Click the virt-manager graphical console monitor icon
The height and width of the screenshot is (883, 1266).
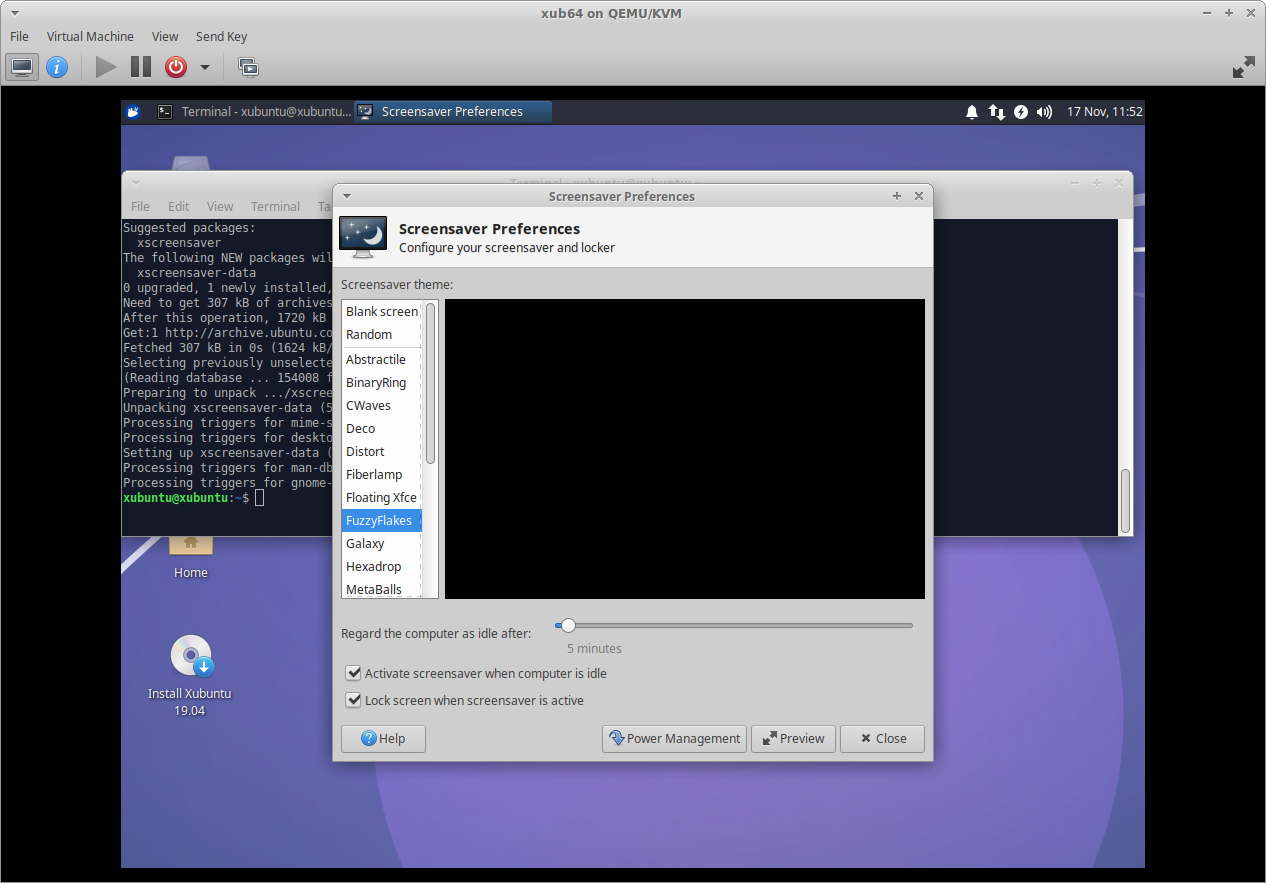pos(22,67)
